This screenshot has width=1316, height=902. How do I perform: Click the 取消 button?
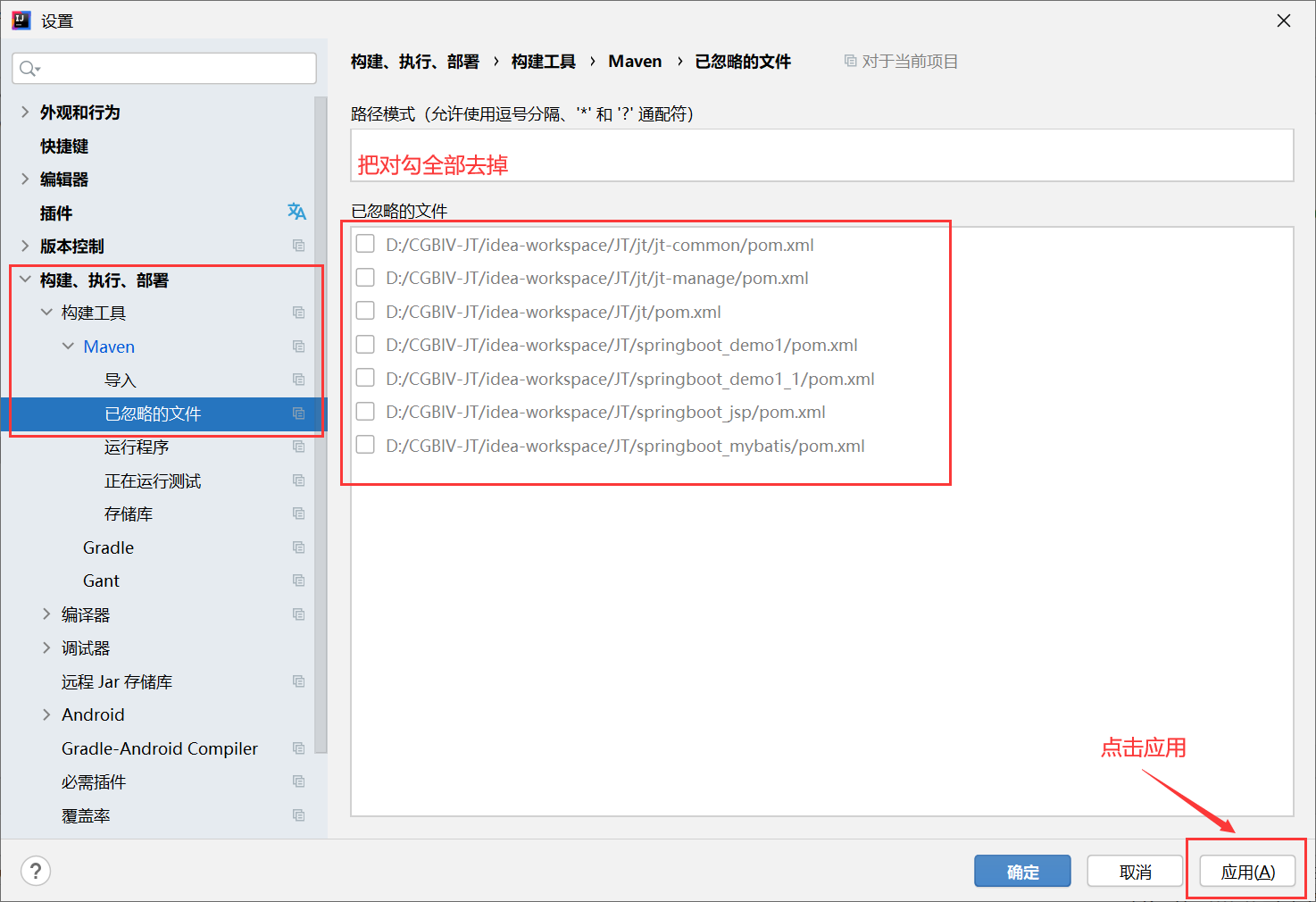point(1135,872)
